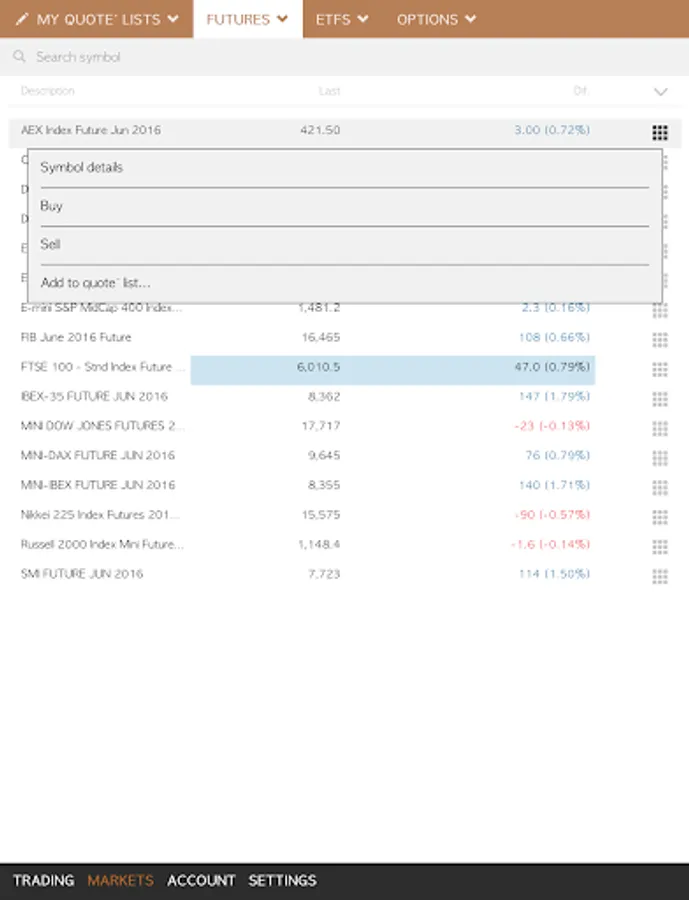Open grid menu icon for FIB June 2016 Future

[x=659, y=339]
